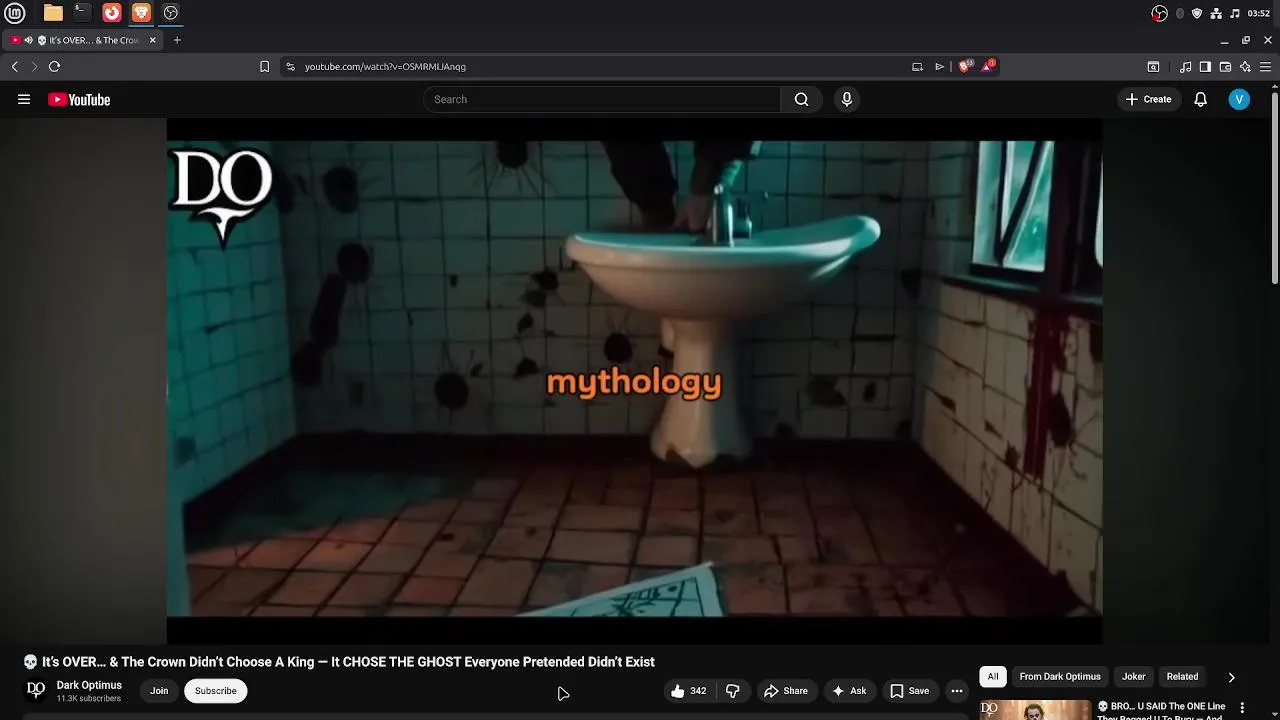This screenshot has height=720, width=1280.
Task: Open Brave Shields lion icon
Action: [964, 66]
